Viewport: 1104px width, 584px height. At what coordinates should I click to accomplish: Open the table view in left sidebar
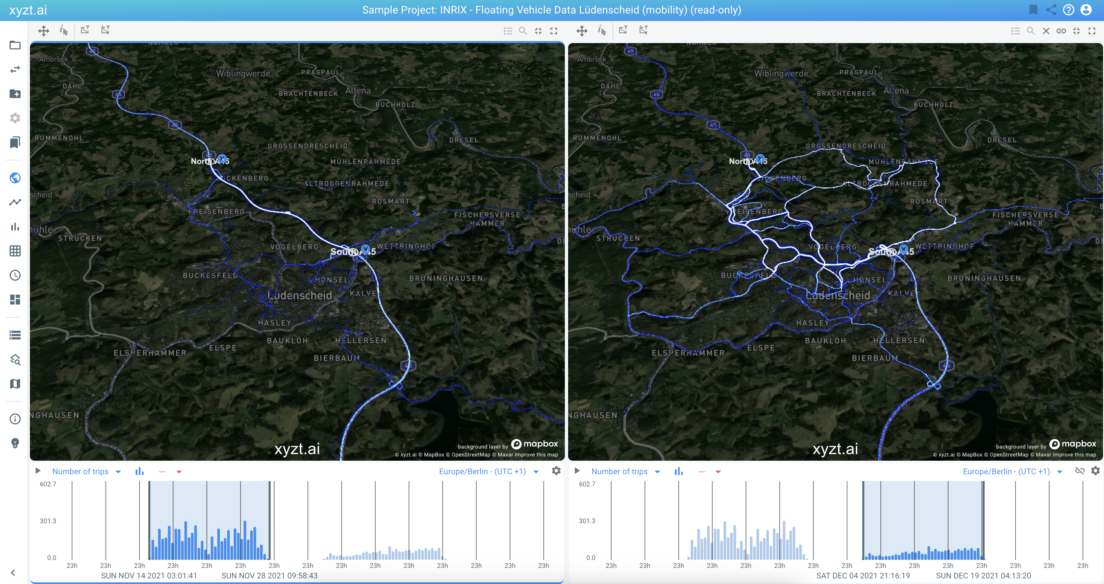(15, 251)
